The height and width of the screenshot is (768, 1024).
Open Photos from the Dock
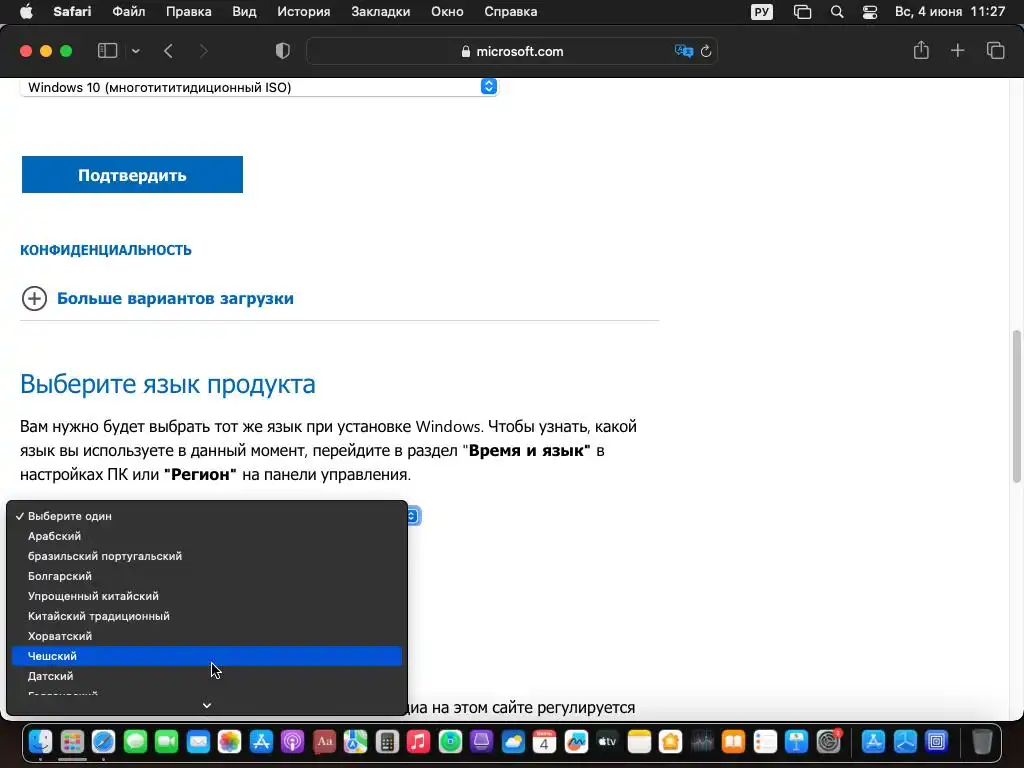pyautogui.click(x=229, y=742)
